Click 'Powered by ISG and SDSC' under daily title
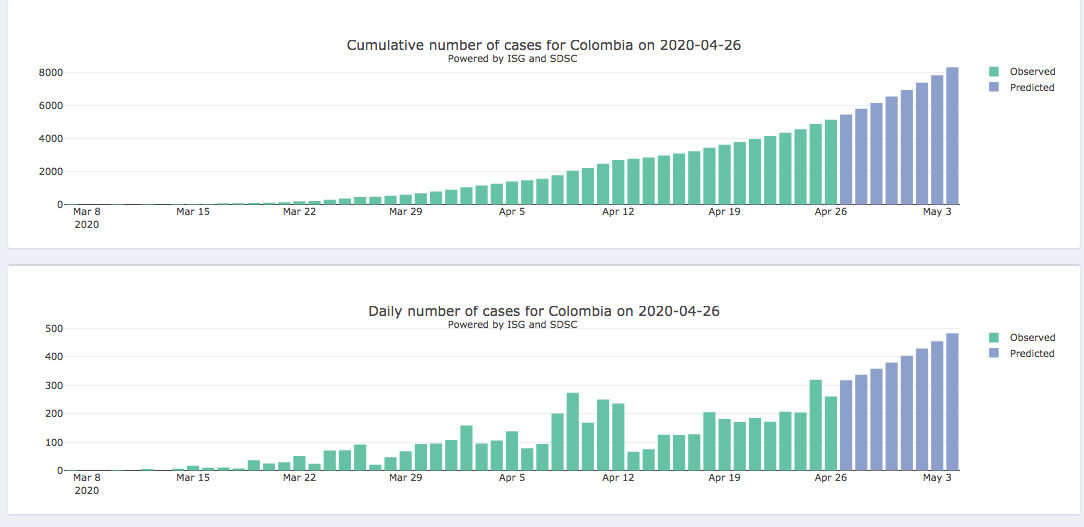The image size is (1084, 527). [512, 324]
